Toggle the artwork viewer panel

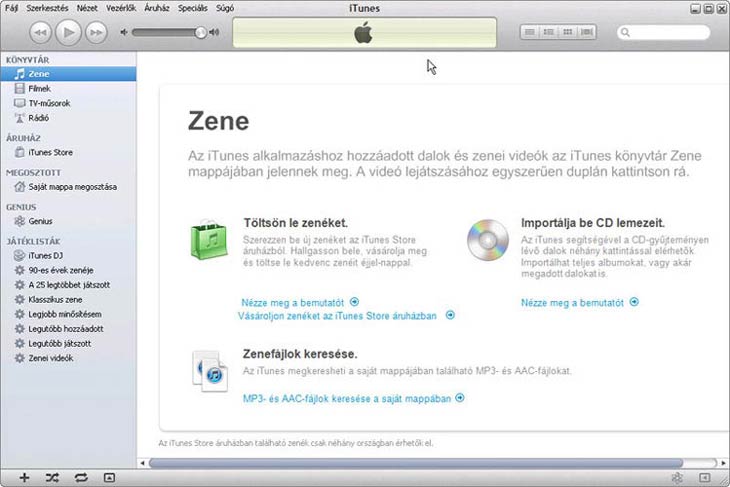pyautogui.click(x=109, y=478)
